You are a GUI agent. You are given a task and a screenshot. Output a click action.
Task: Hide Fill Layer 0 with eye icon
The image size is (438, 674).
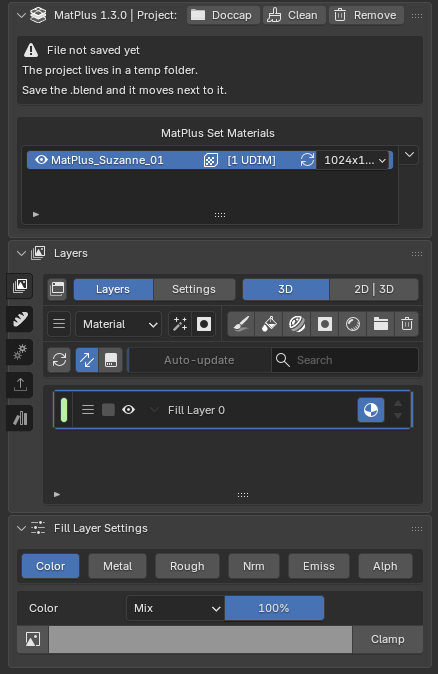click(129, 410)
